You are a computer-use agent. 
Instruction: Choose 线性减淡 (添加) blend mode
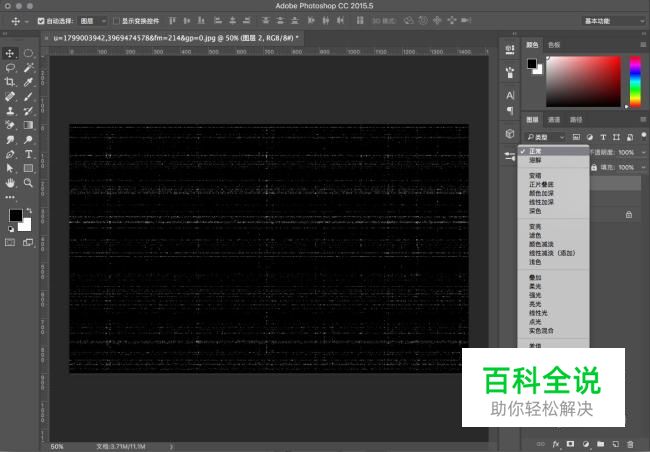click(x=553, y=253)
